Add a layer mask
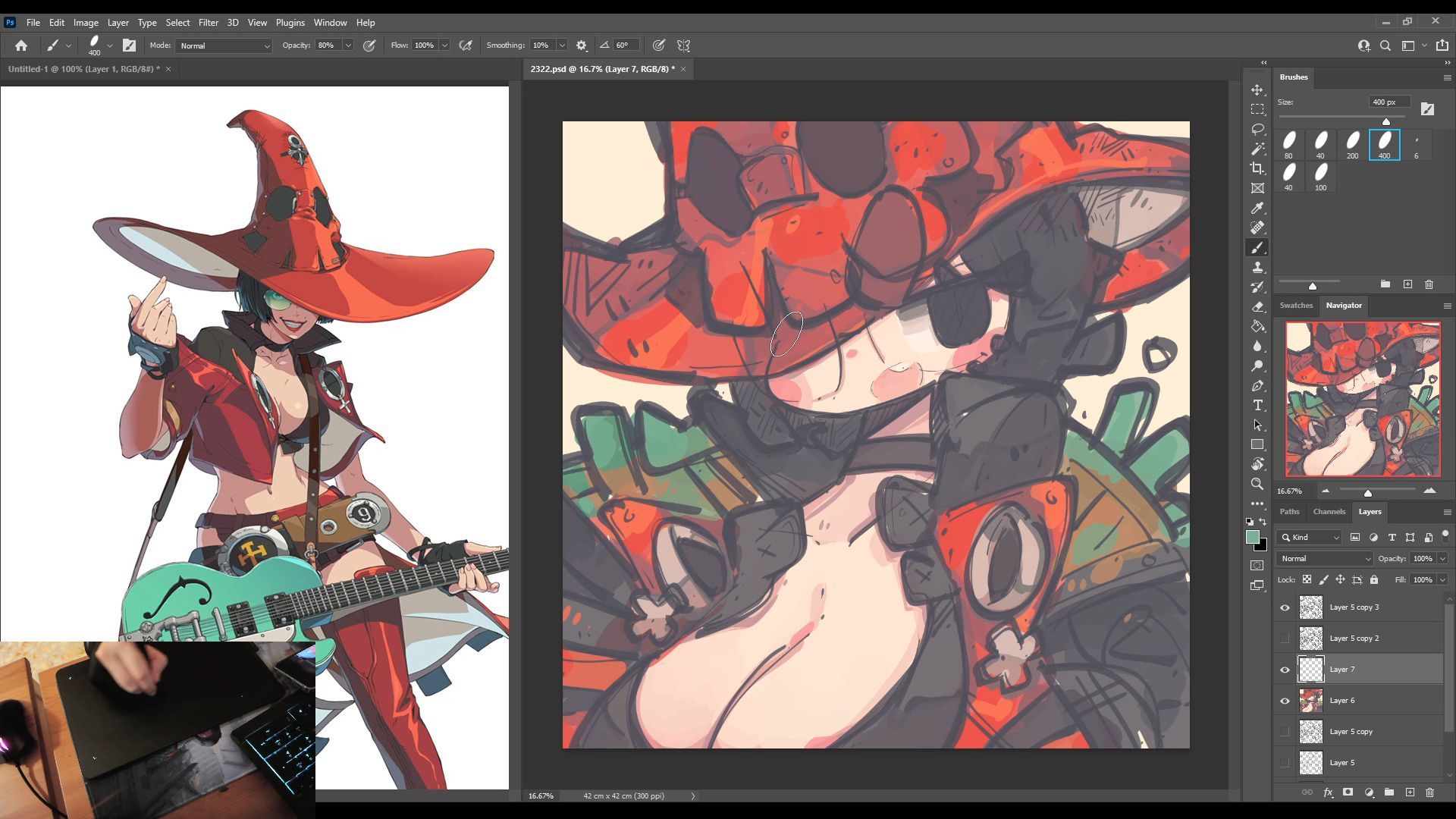 [x=1348, y=792]
